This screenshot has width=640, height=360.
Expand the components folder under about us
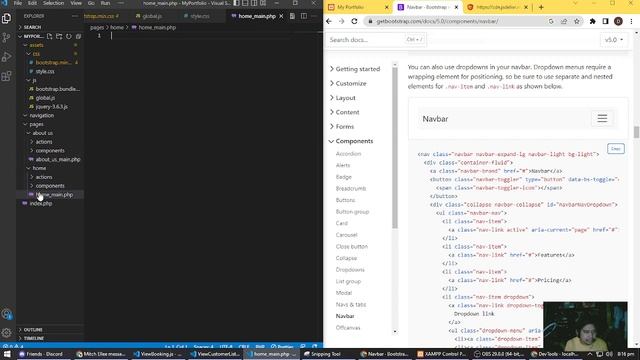(50, 151)
